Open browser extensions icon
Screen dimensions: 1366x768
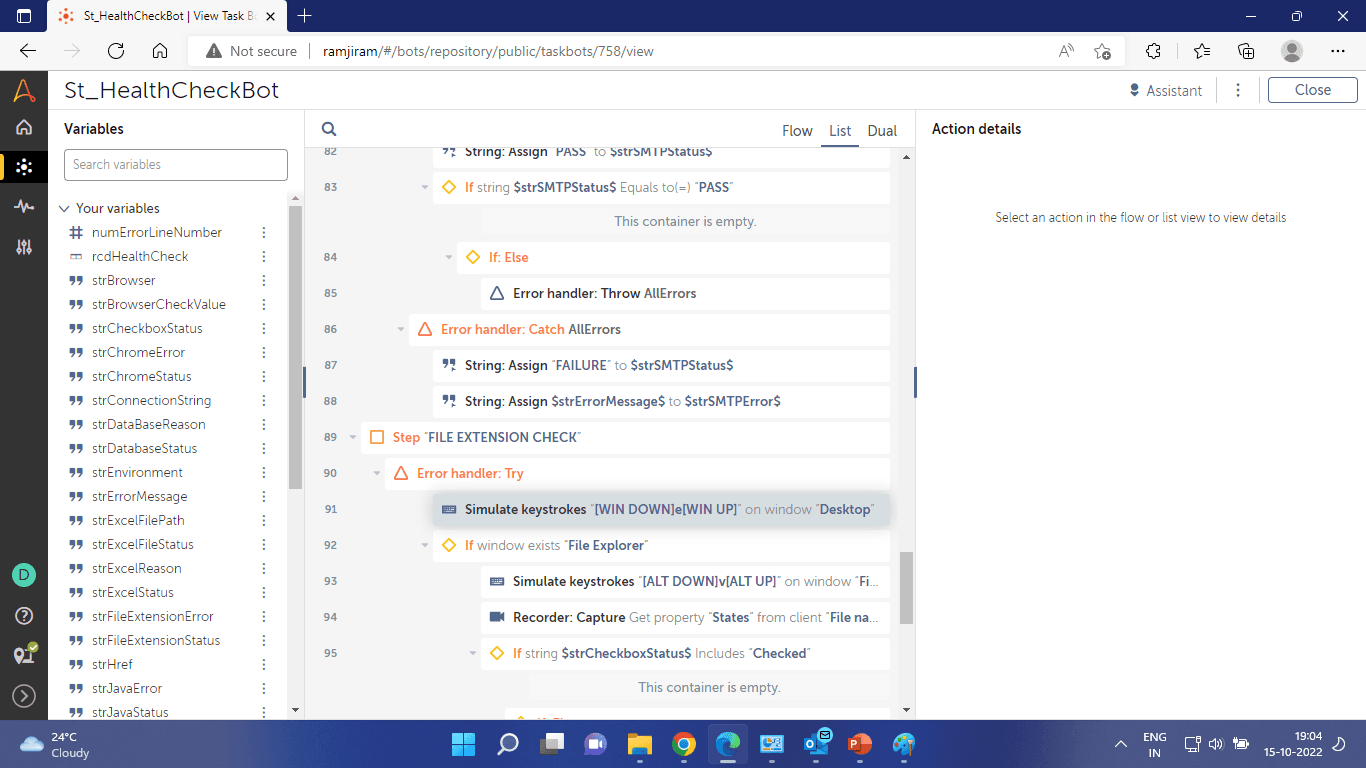[1153, 51]
